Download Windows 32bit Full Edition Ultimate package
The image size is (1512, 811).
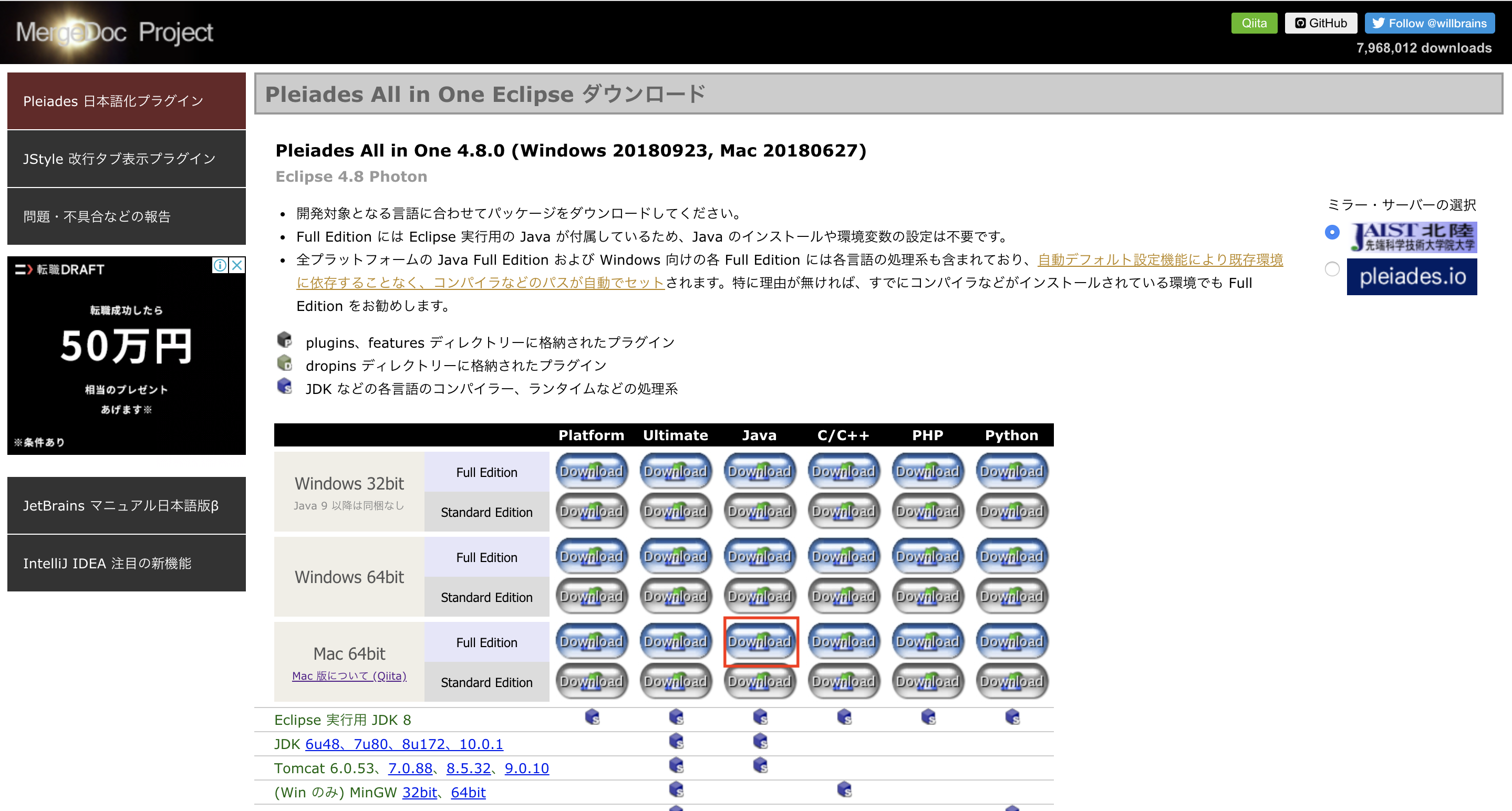(x=676, y=471)
